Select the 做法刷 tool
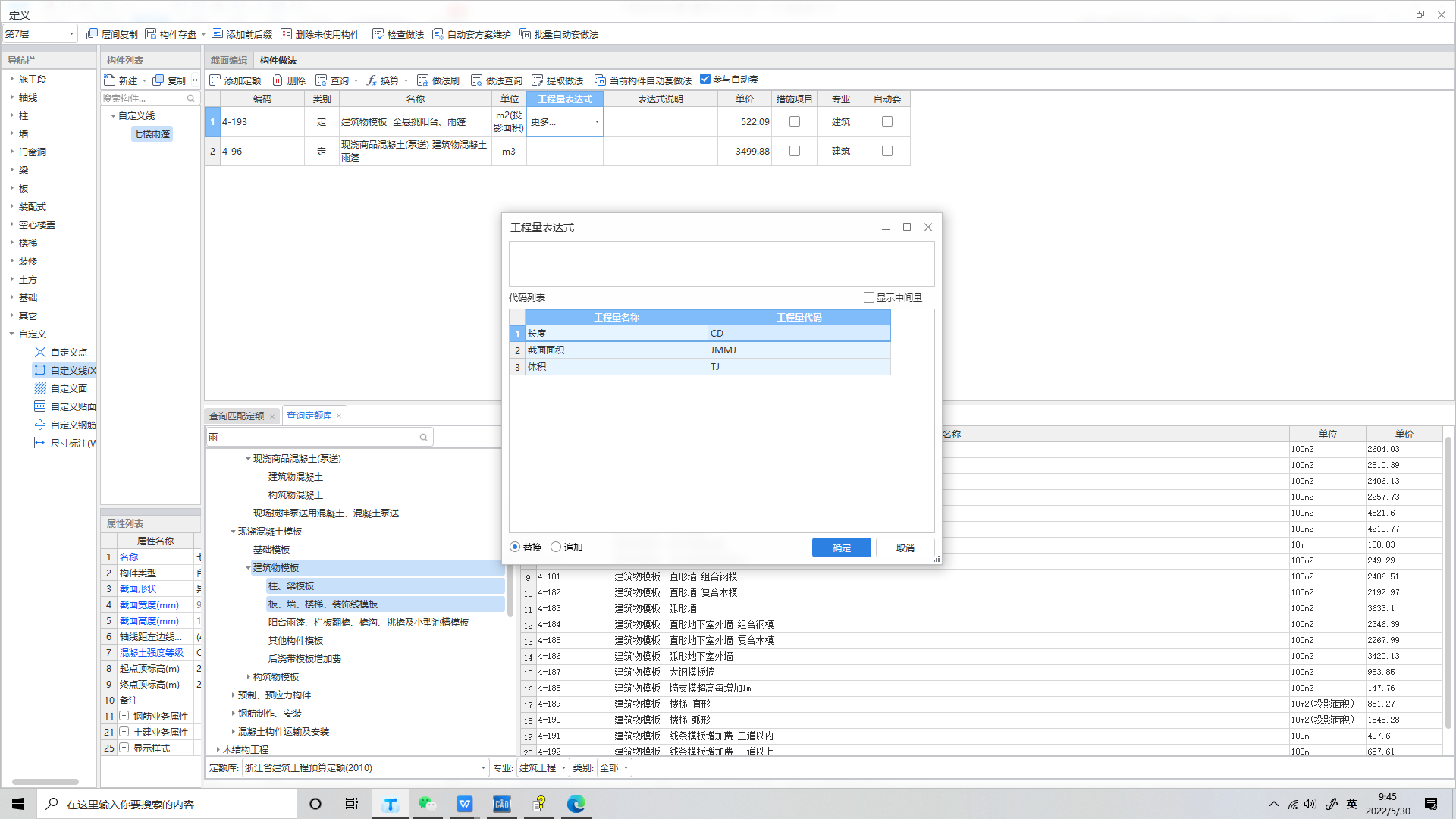This screenshot has height=819, width=1456. click(438, 80)
